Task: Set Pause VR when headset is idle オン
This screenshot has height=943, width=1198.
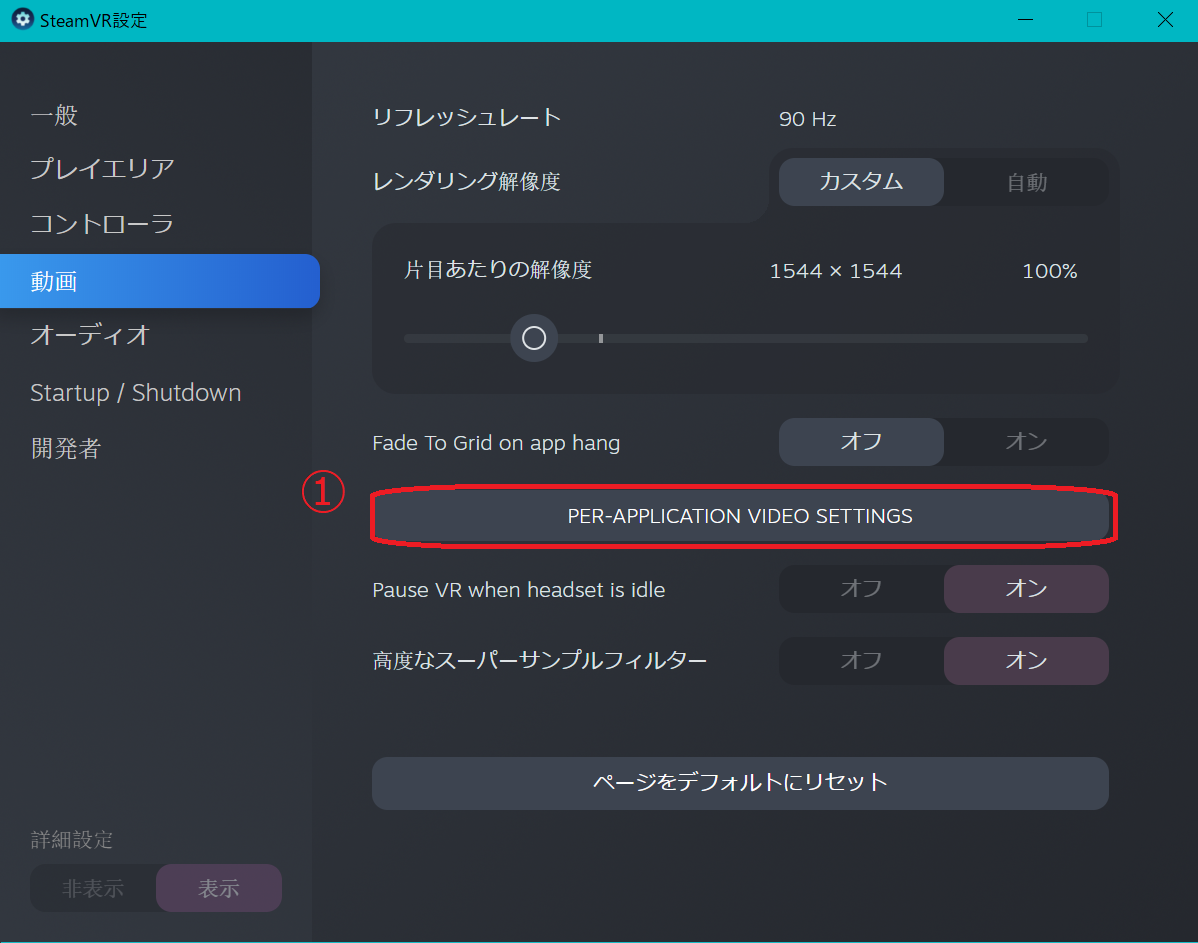Action: point(1026,588)
